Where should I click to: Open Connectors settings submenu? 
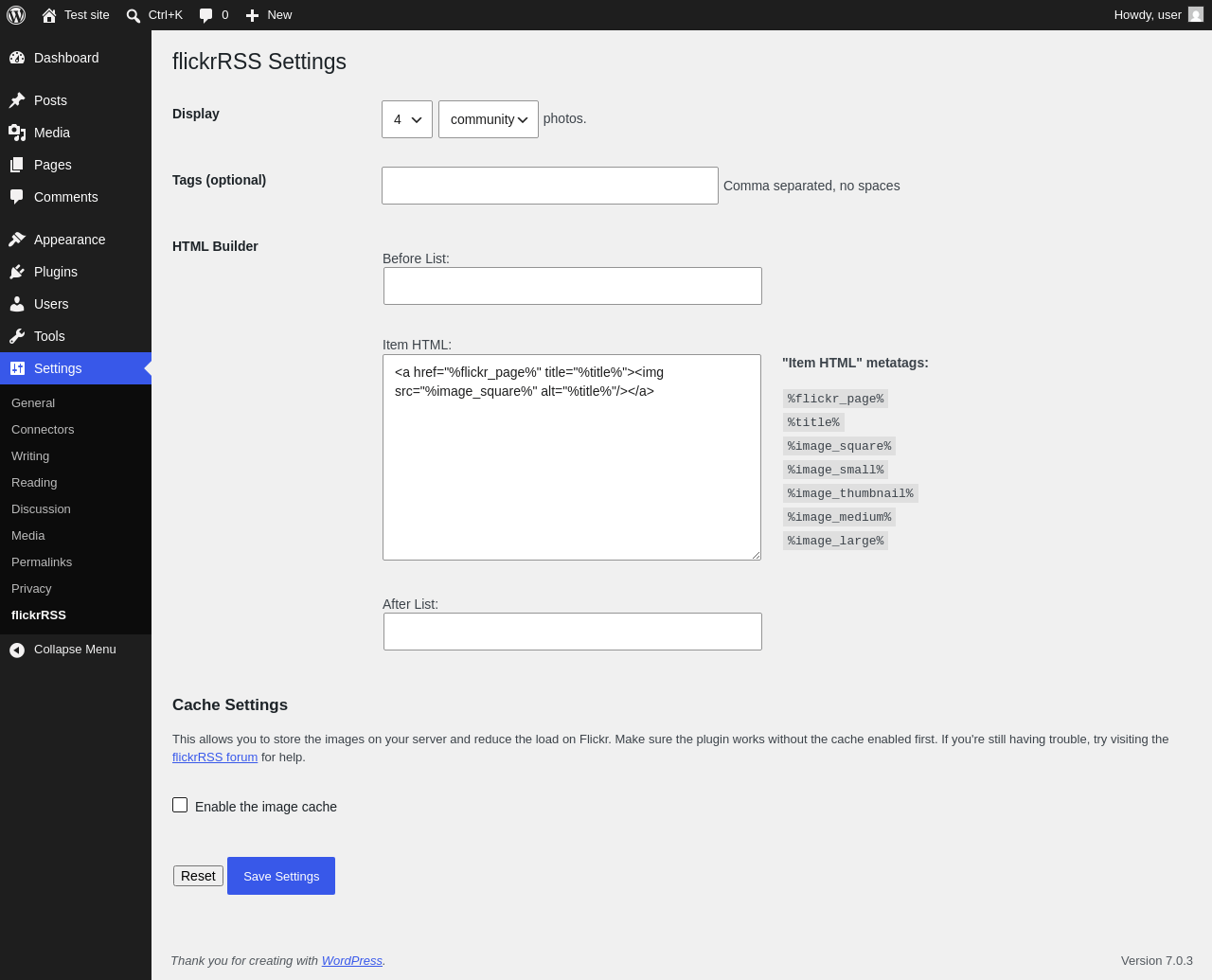43,430
